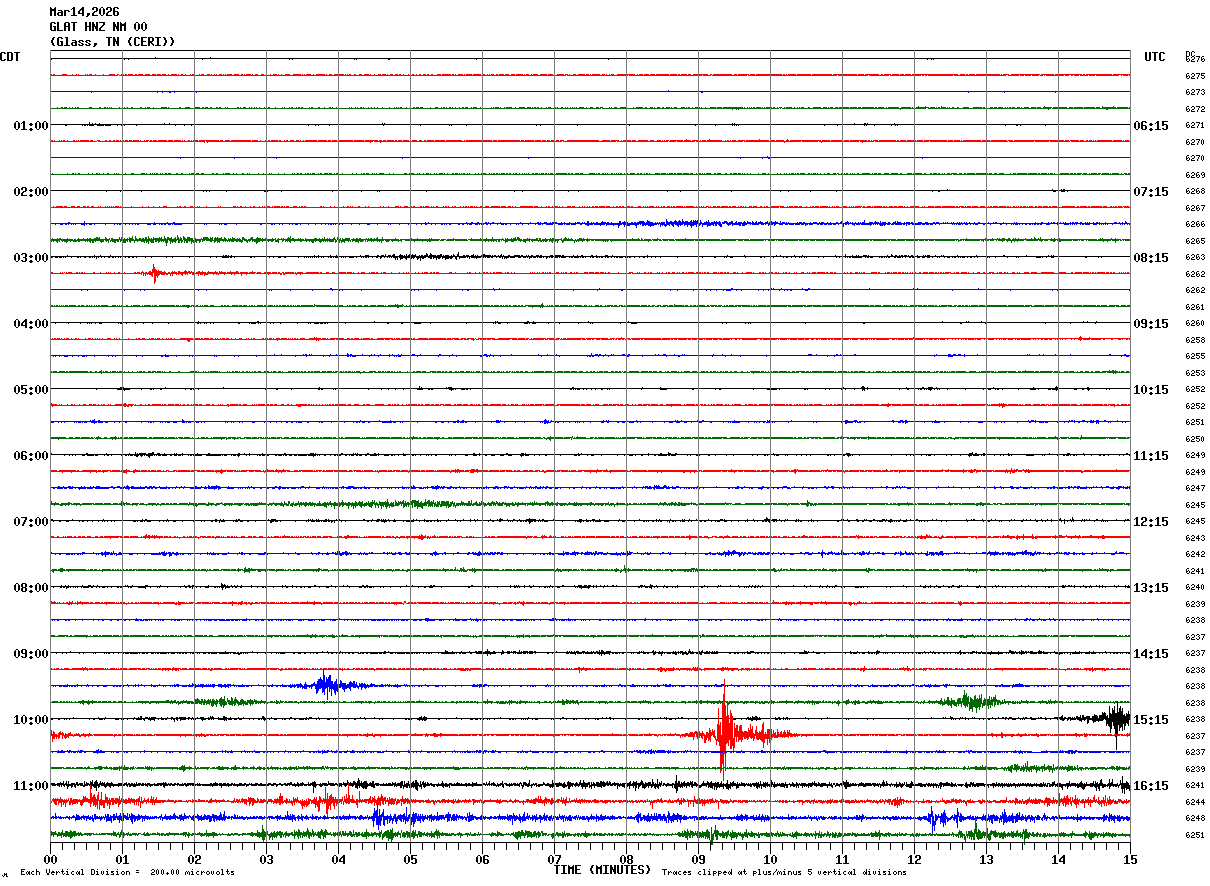Click the DC column header
Image resolution: width=1210 pixels, height=886 pixels.
click(x=1190, y=54)
